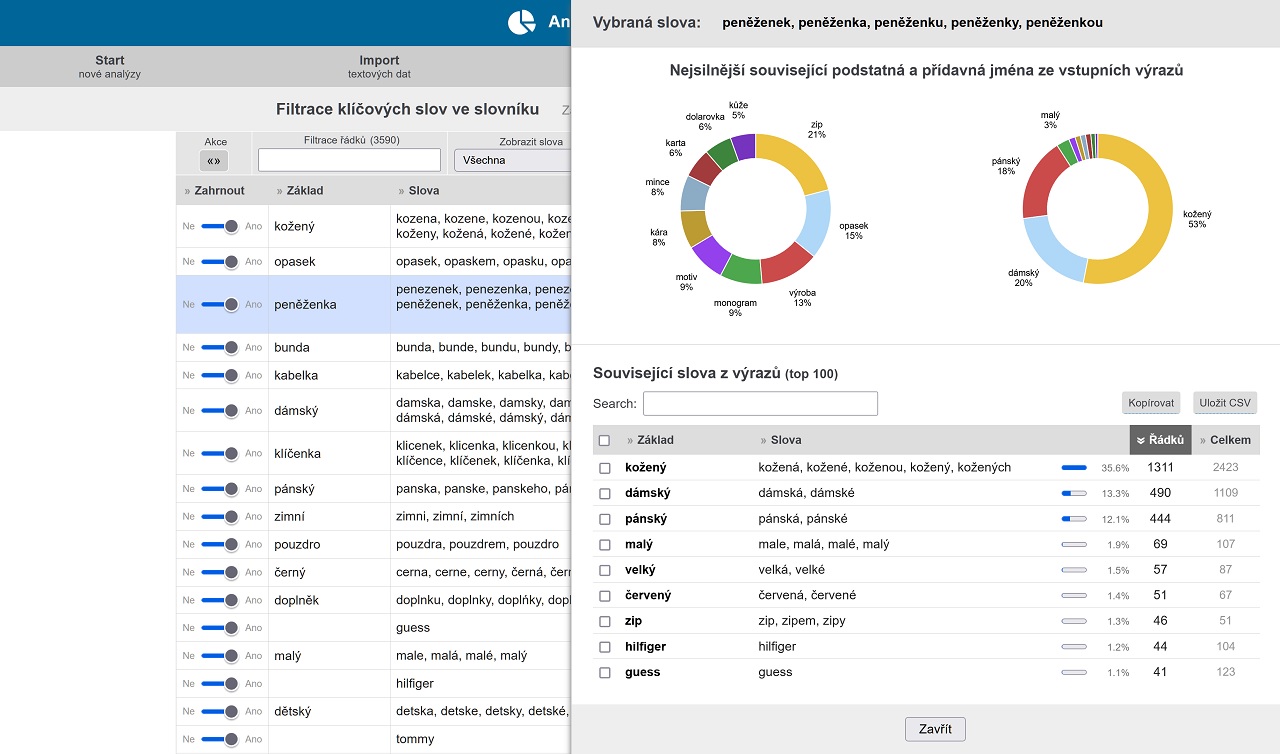This screenshot has width=1280, height=754.
Task: Check the checkbox for zip related word
Action: pos(604,621)
